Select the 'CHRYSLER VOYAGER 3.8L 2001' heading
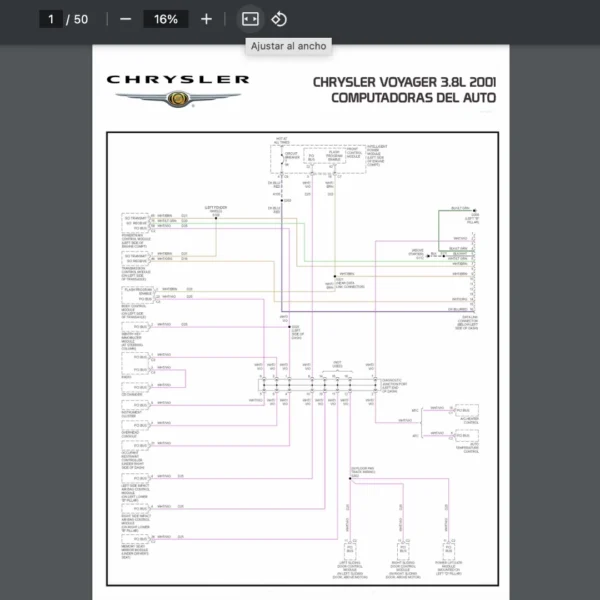The image size is (600, 600). coord(404,82)
